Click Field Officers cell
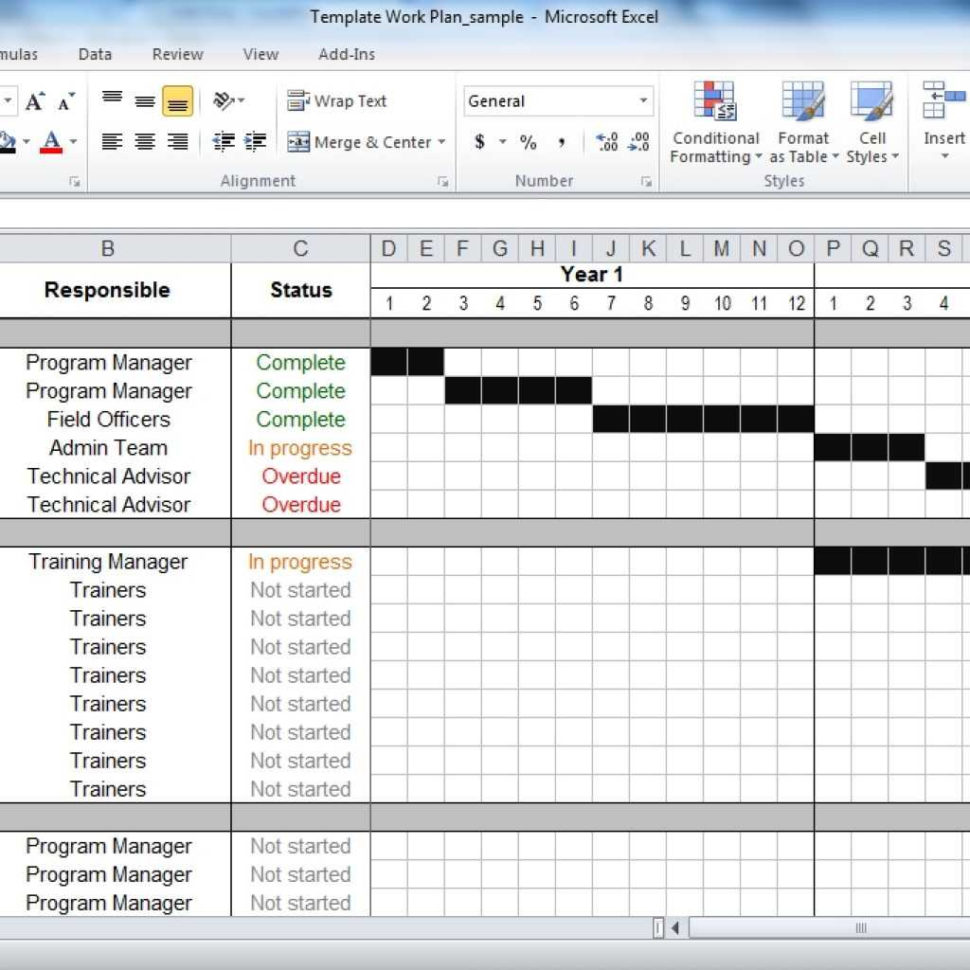970x970 pixels. pyautogui.click(x=108, y=419)
